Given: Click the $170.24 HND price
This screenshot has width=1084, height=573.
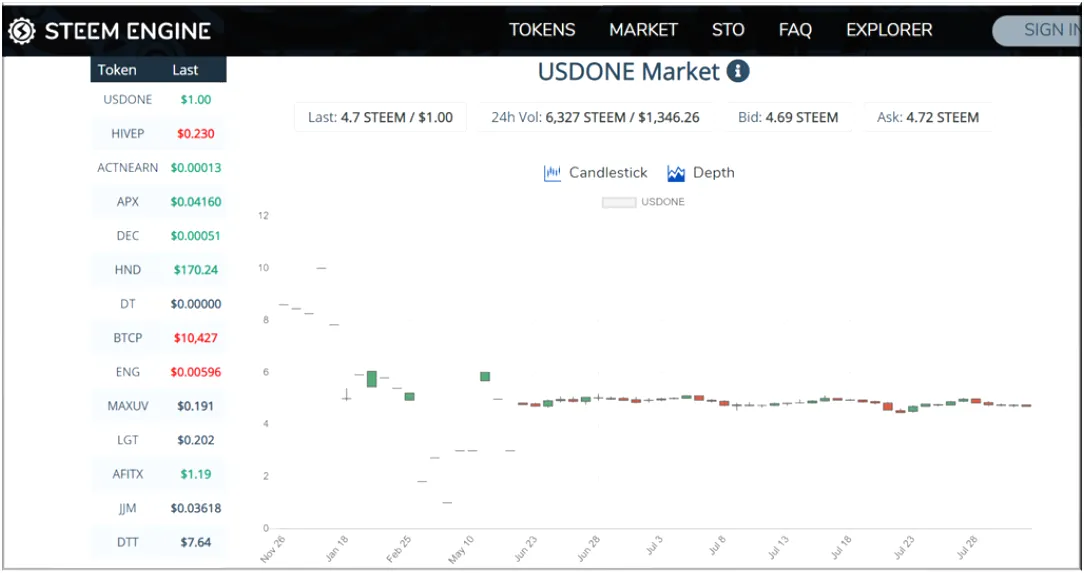Looking at the screenshot, I should coord(196,270).
